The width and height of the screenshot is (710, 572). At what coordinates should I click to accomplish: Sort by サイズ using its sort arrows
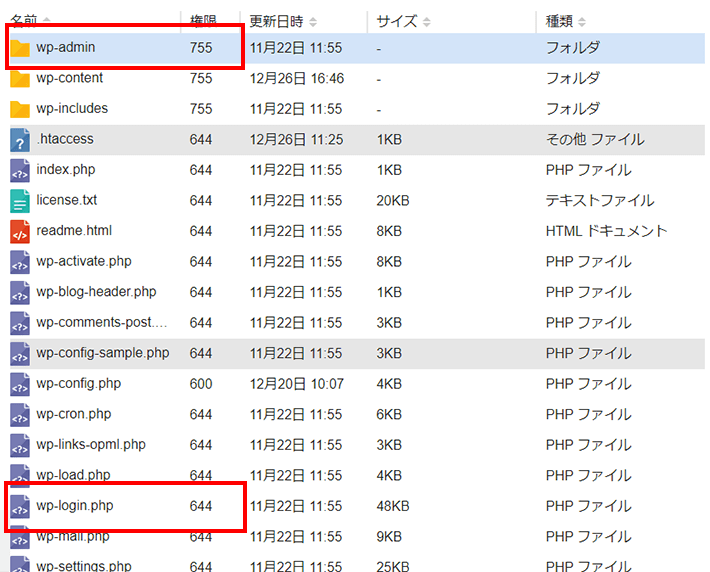click(427, 22)
